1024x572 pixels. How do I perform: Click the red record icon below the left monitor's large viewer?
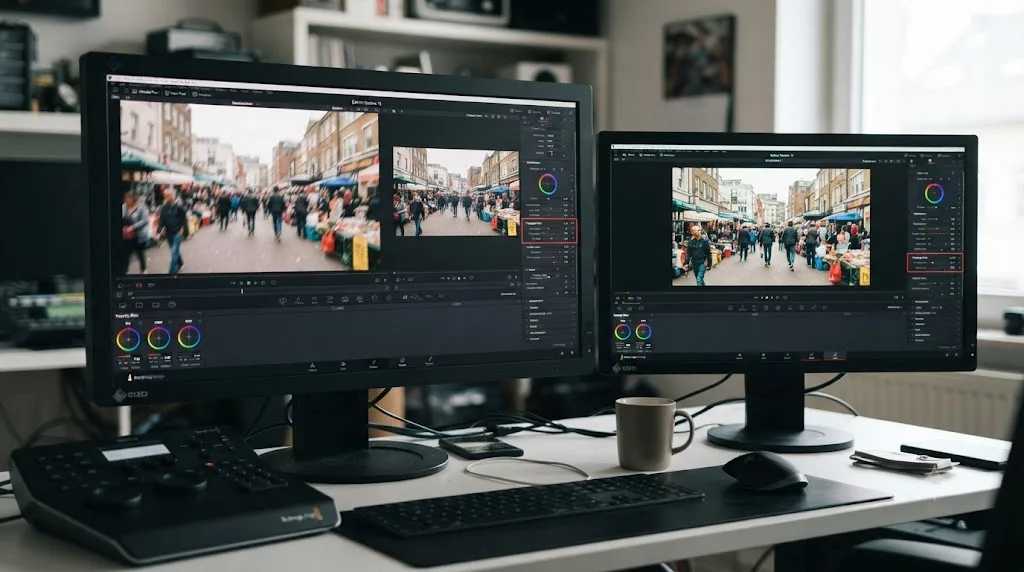point(138,285)
